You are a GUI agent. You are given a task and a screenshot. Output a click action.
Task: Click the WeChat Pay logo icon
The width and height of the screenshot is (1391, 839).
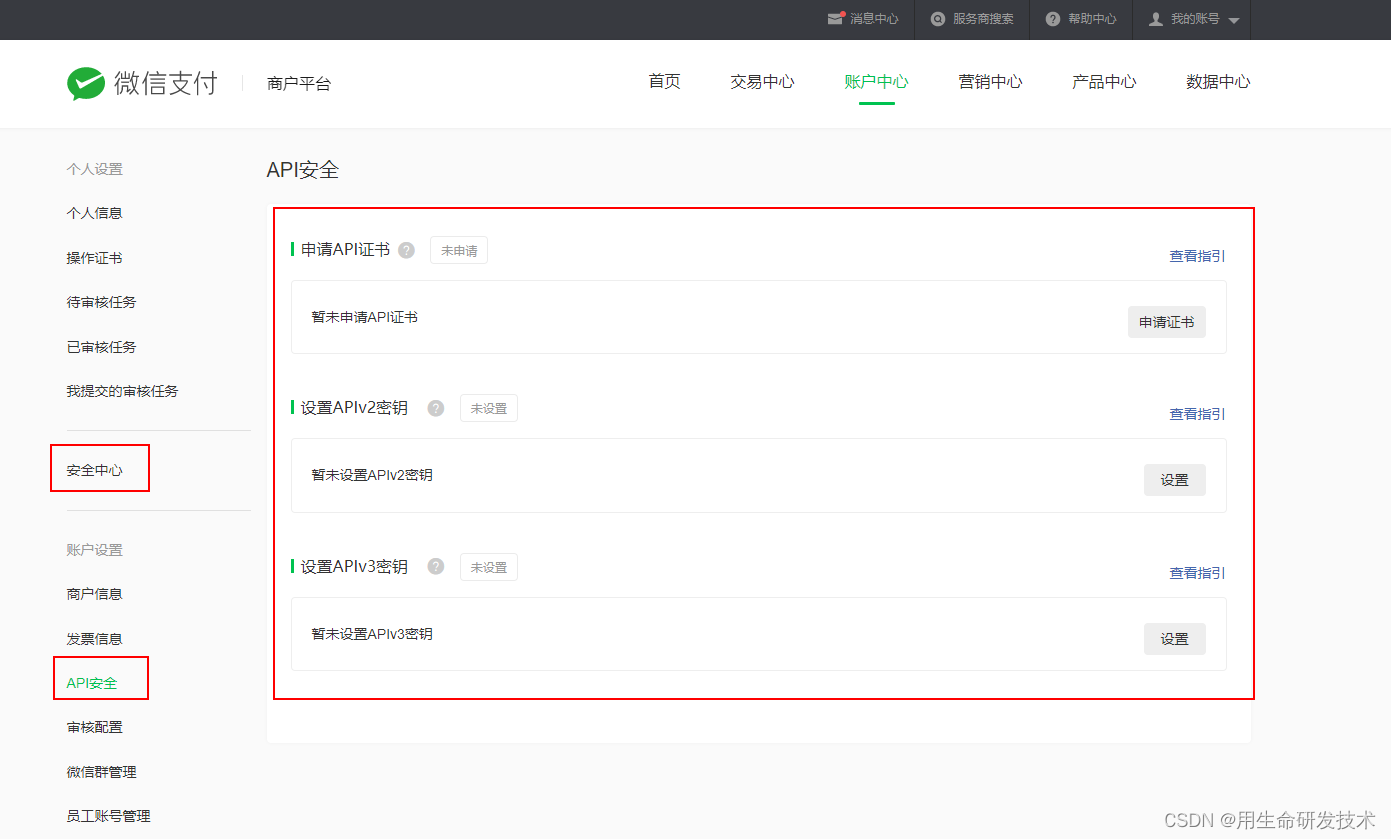pyautogui.click(x=86, y=84)
